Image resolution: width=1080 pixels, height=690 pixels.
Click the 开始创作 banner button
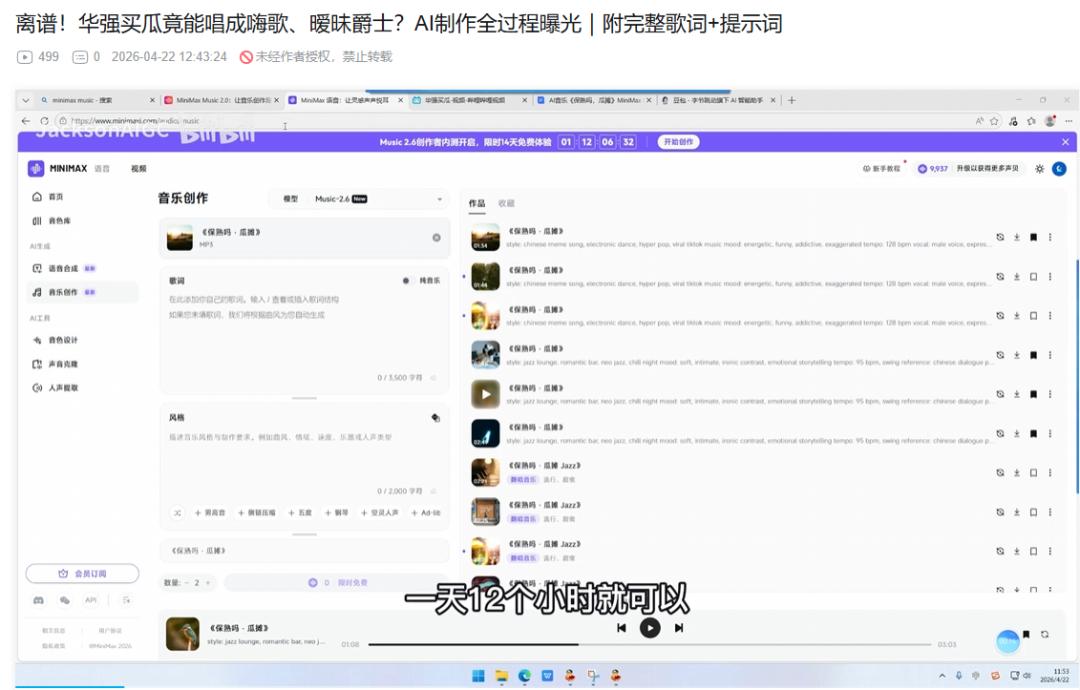click(x=678, y=142)
